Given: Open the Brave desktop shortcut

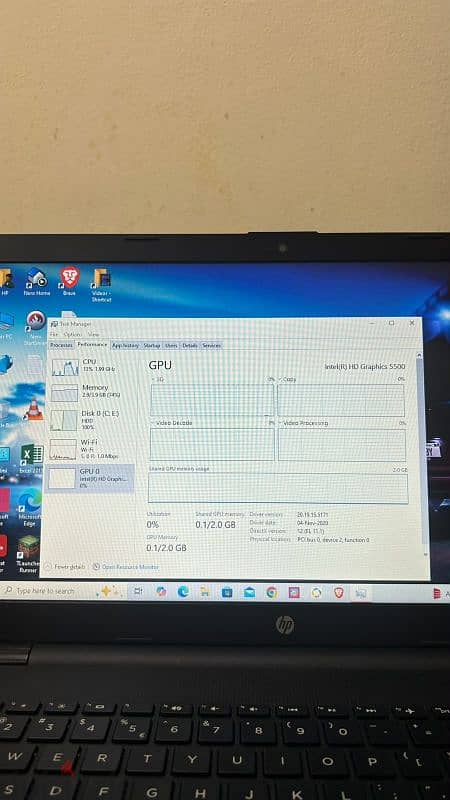Looking at the screenshot, I should tap(69, 281).
